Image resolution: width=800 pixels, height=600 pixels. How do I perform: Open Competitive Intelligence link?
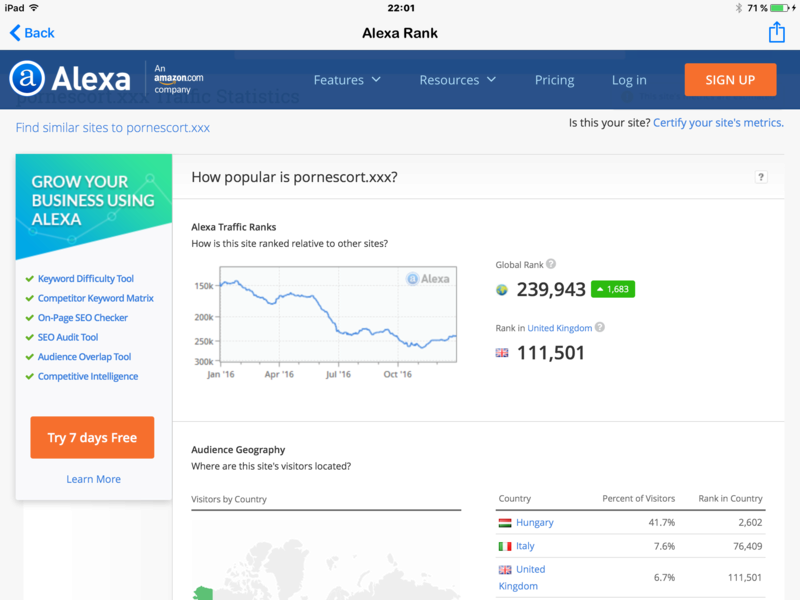pyautogui.click(x=88, y=377)
